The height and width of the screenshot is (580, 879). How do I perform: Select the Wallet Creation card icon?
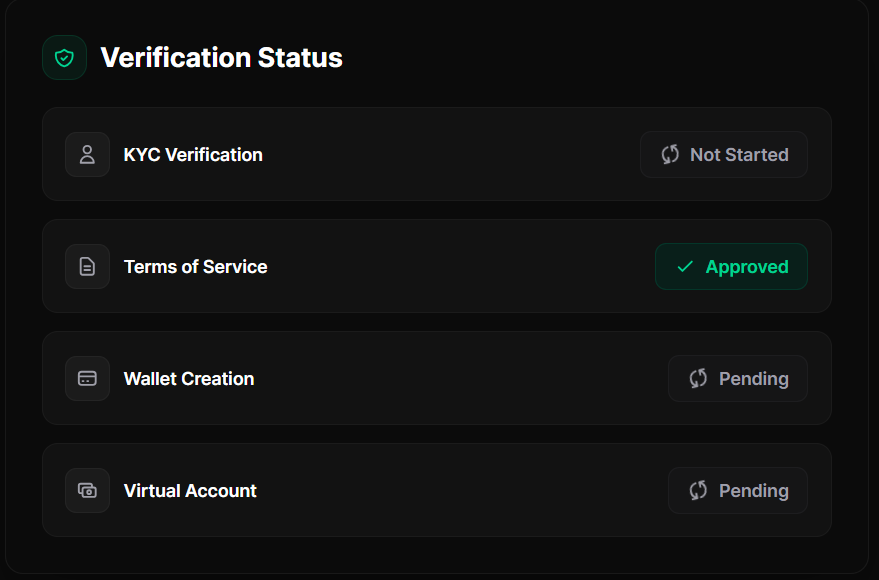tap(87, 378)
